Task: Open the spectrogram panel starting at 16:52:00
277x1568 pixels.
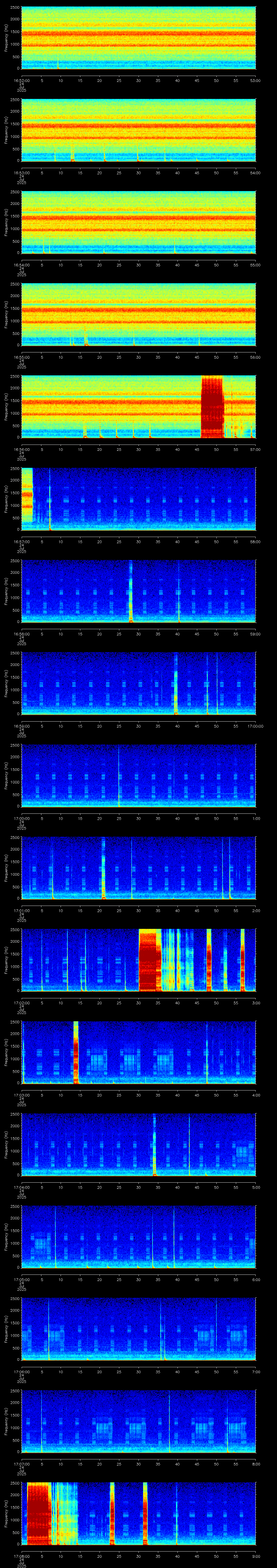Action: pyautogui.click(x=138, y=38)
